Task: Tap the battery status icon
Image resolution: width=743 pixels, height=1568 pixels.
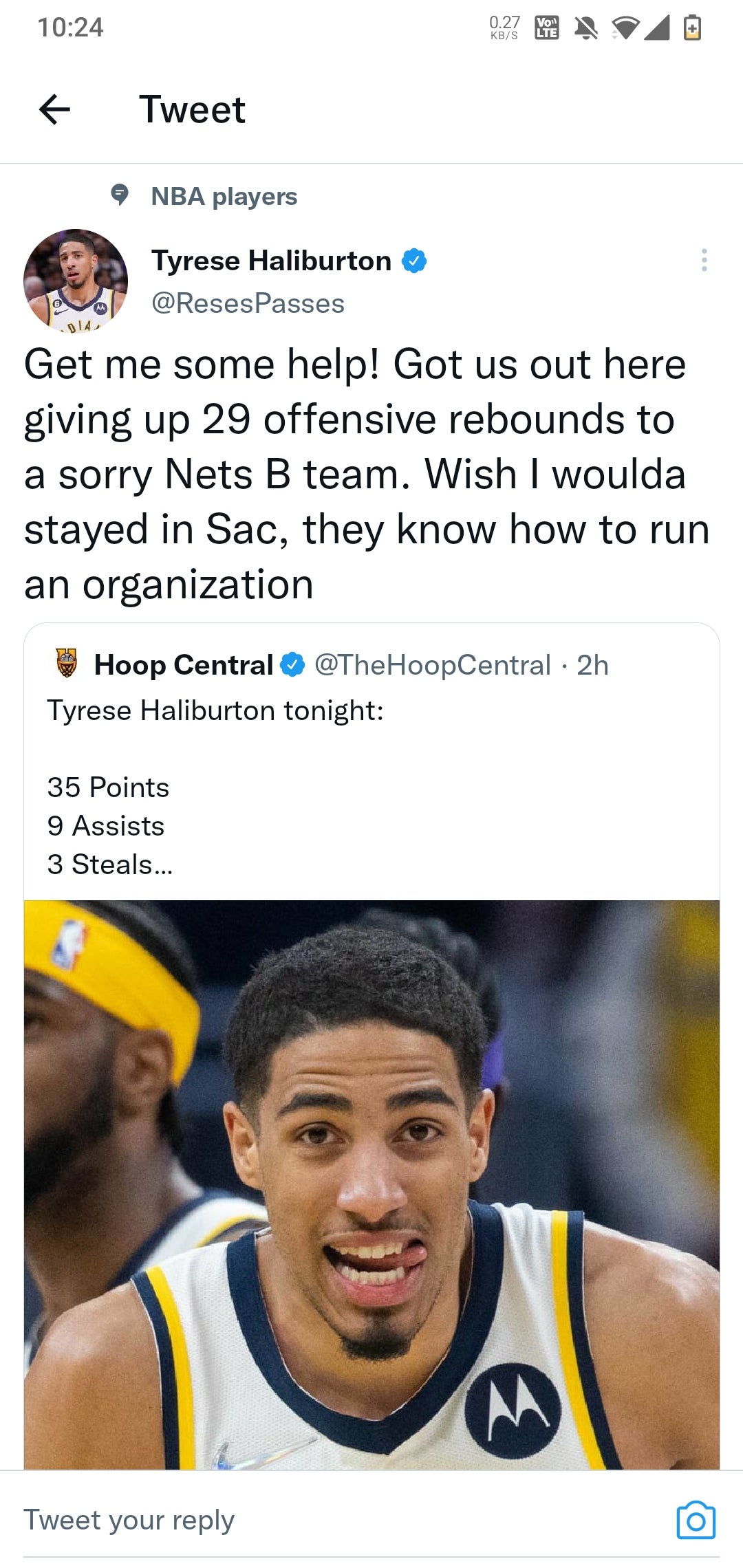Action: coord(692,28)
